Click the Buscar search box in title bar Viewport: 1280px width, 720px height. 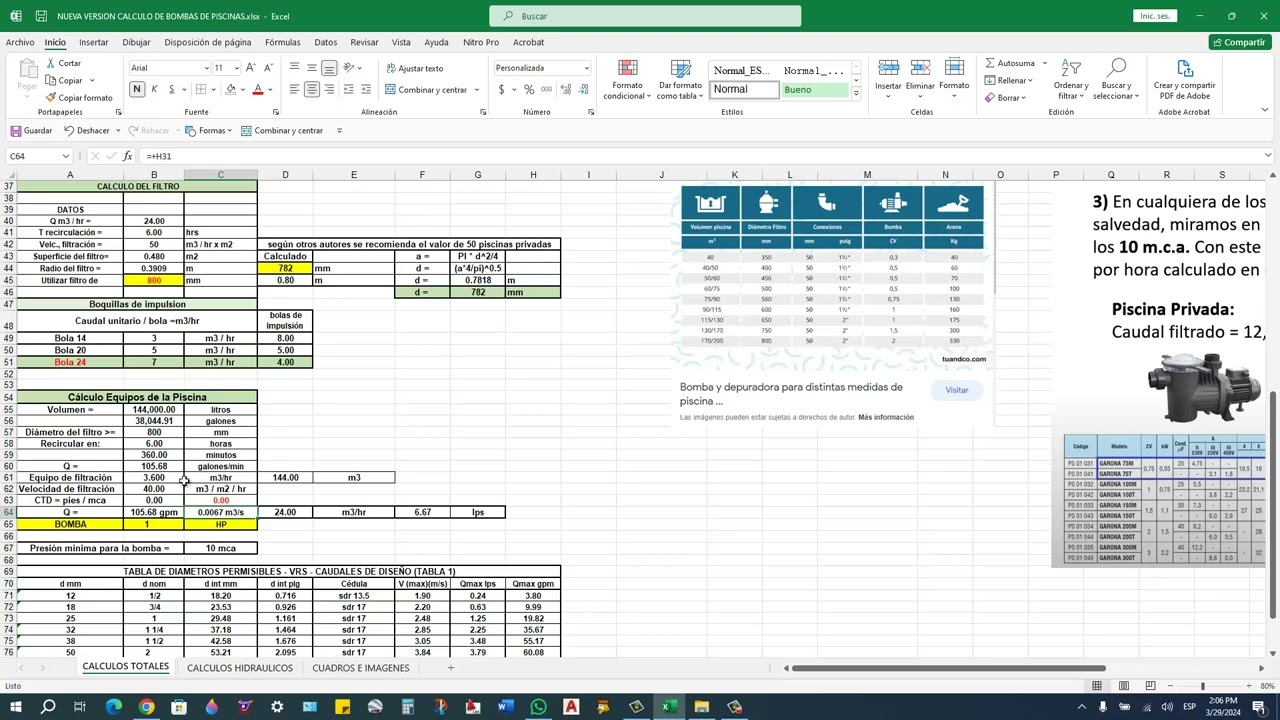coord(645,16)
